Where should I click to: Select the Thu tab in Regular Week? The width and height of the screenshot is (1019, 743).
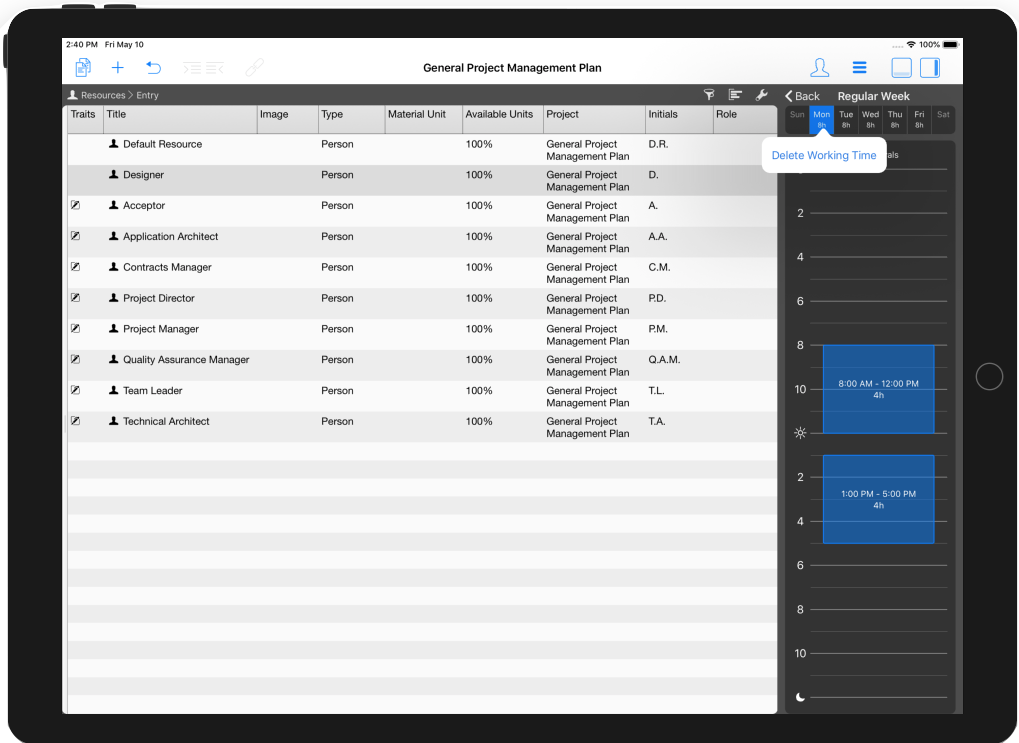point(894,117)
